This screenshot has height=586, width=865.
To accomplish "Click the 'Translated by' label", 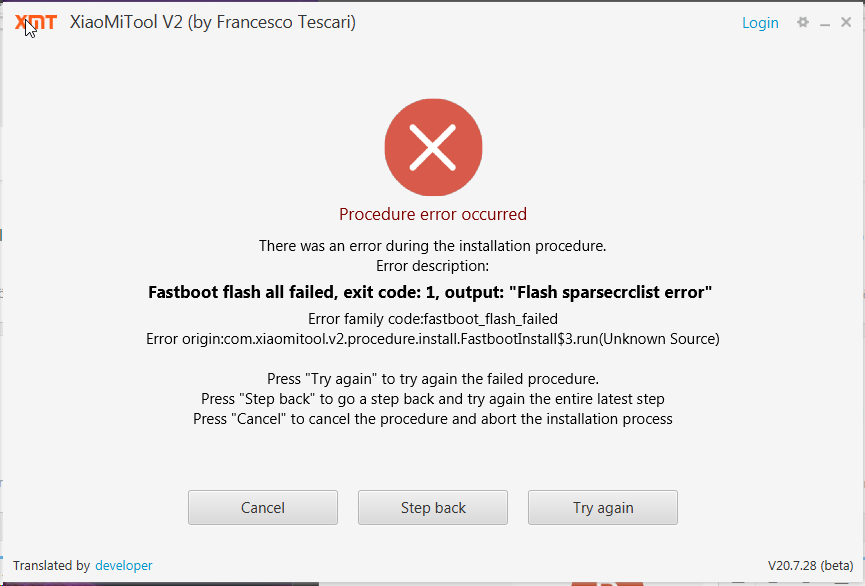I will point(51,566).
